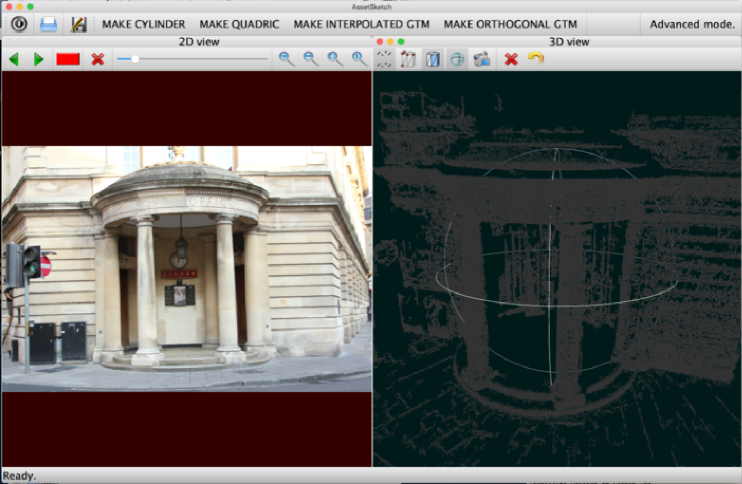This screenshot has width=742, height=484.
Task: Click the power/quit icon in main toolbar
Action: (x=19, y=24)
